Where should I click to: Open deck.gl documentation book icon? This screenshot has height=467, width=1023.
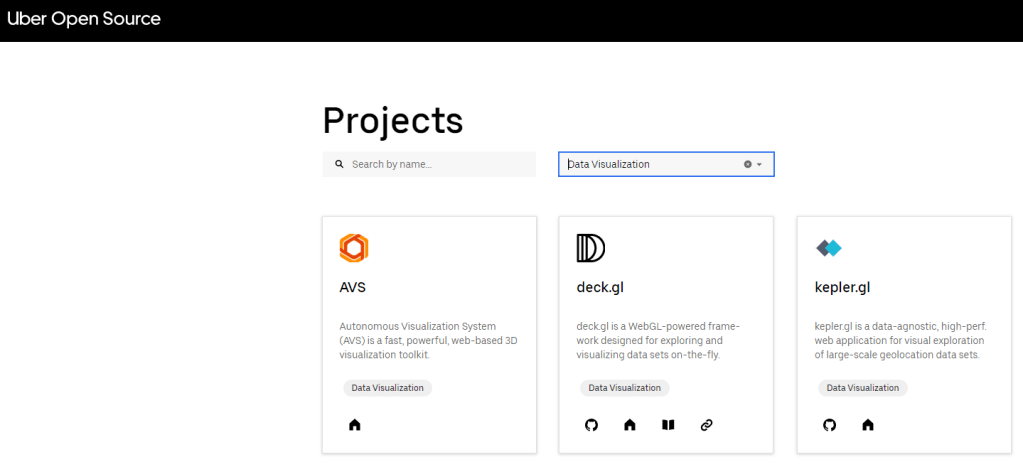[x=668, y=425]
